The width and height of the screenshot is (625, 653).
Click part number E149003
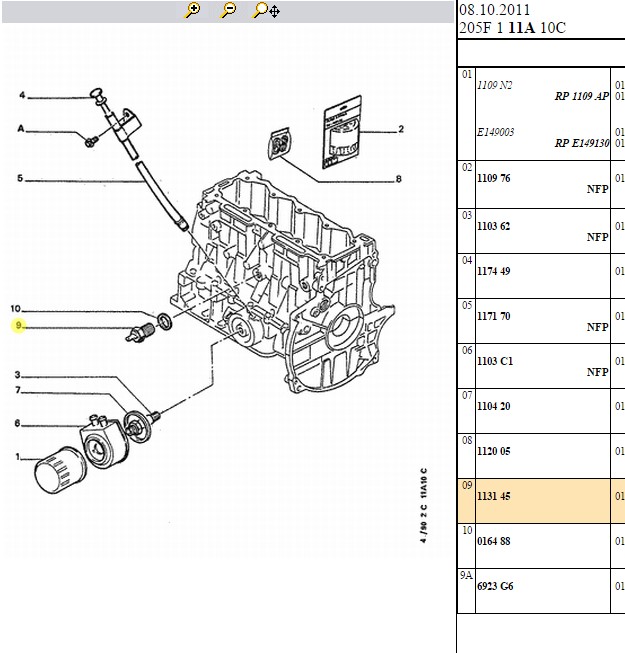pos(496,132)
